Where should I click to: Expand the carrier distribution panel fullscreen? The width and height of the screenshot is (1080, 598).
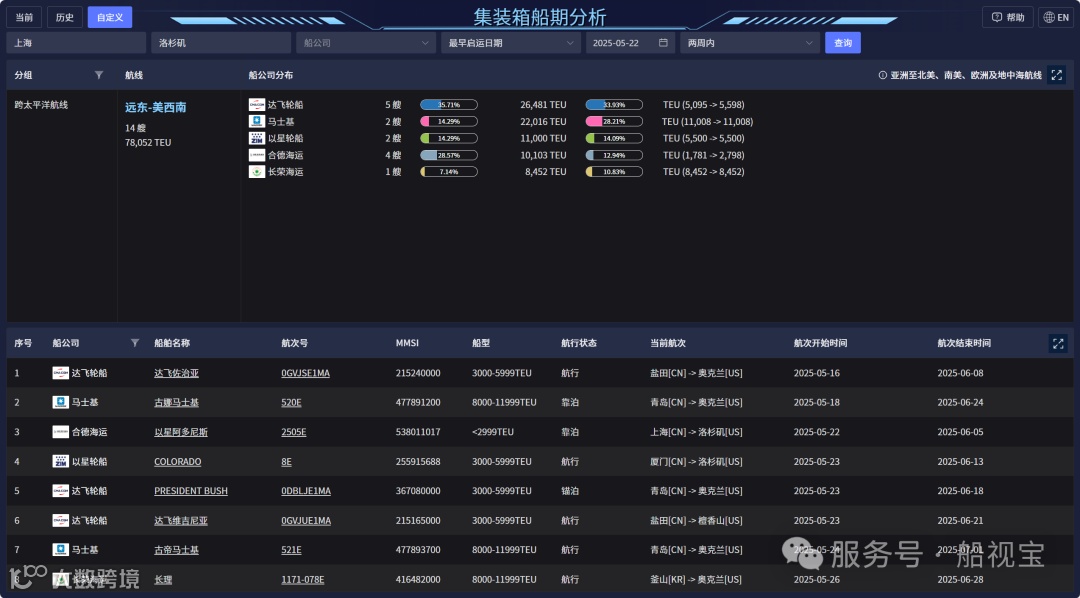pyautogui.click(x=1057, y=75)
